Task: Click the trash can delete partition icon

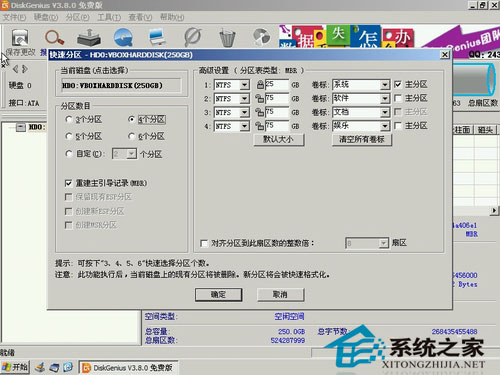Action: click(x=228, y=38)
